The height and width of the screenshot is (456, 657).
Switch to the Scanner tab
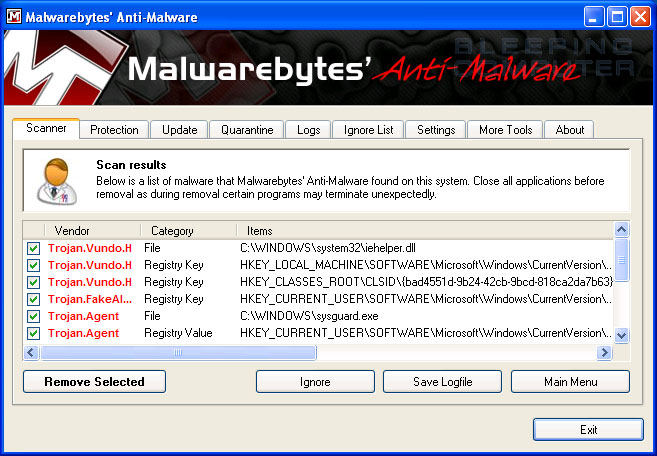coord(46,128)
